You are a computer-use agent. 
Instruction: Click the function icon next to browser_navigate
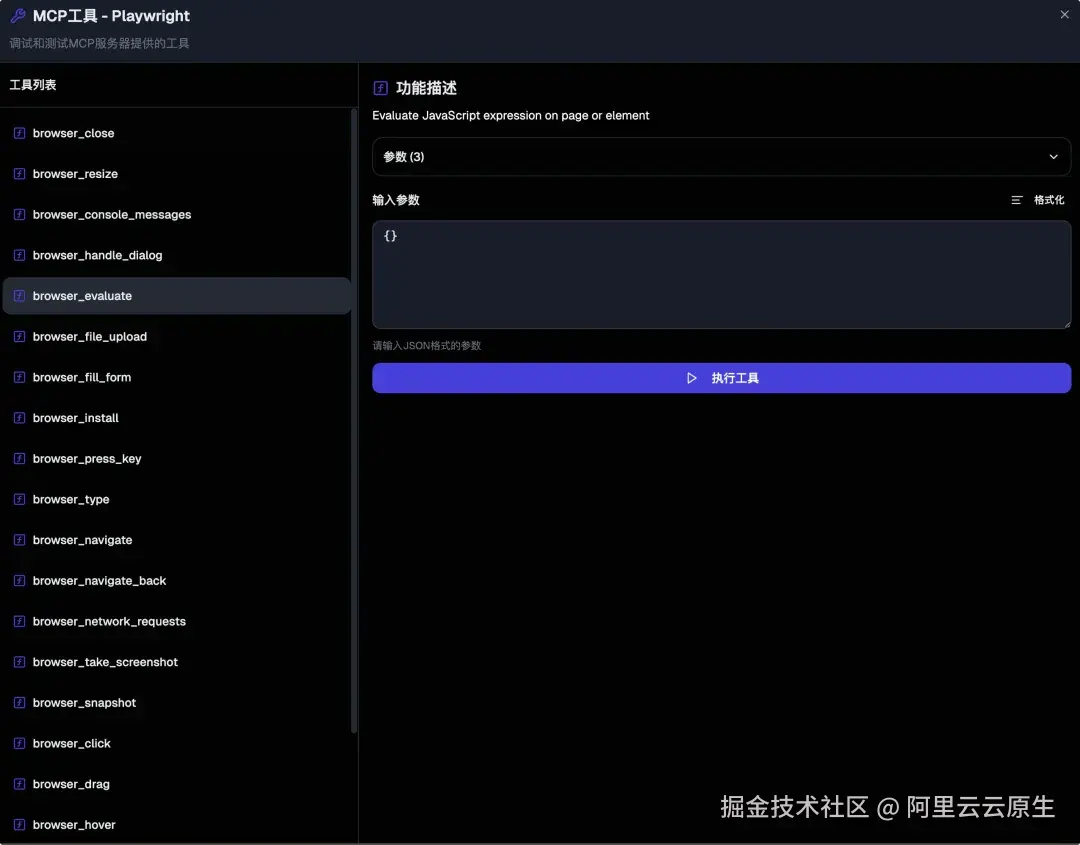coord(20,539)
